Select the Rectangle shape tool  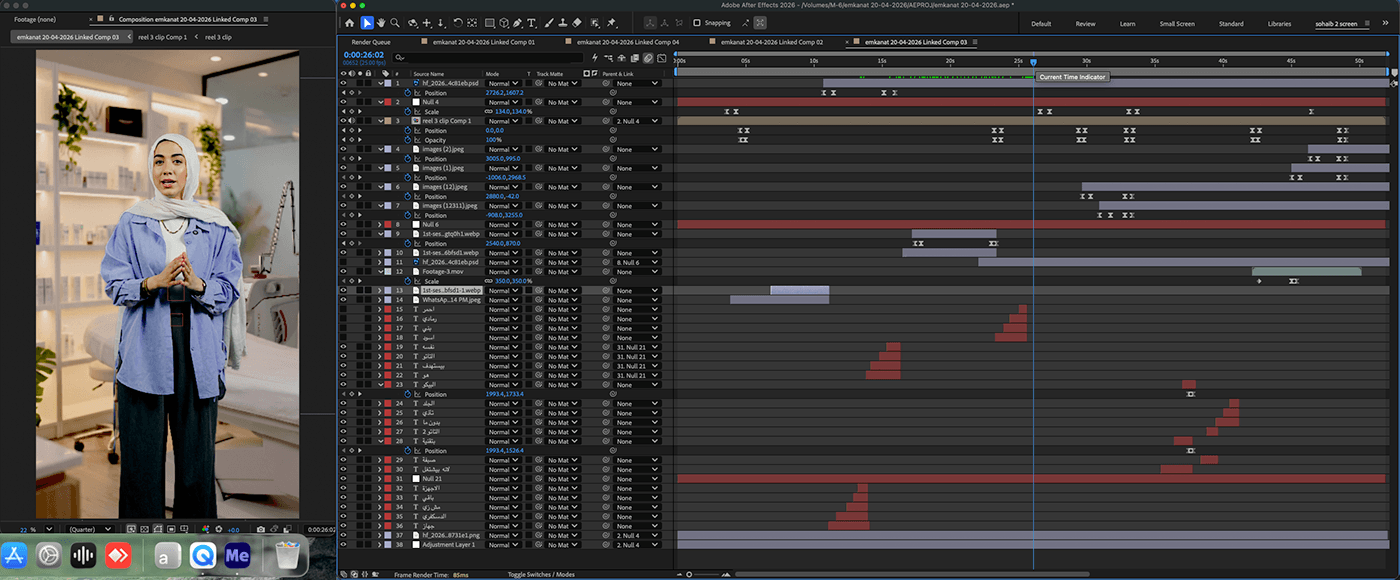(x=490, y=23)
